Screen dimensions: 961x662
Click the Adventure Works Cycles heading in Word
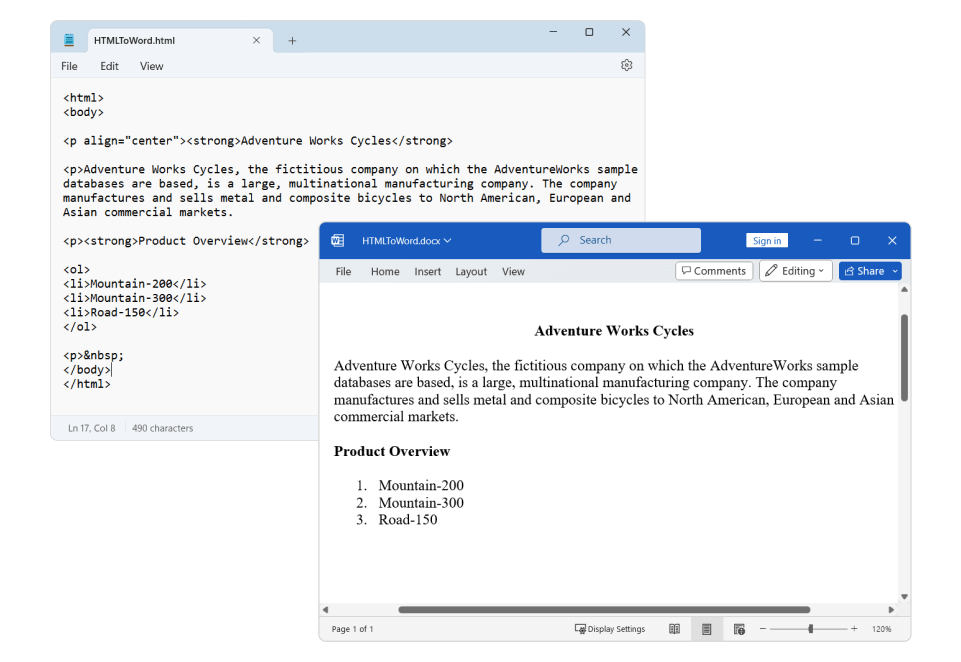(x=614, y=331)
